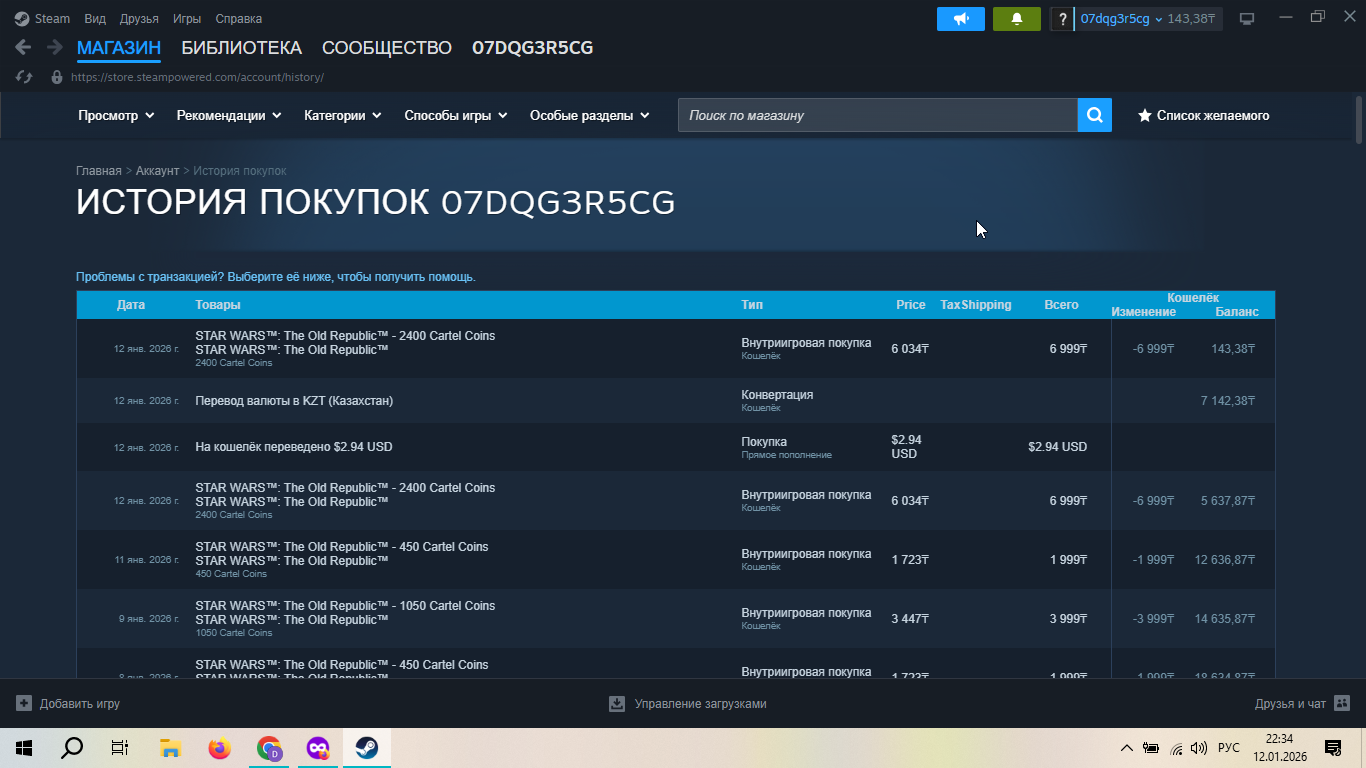
Task: Focus the store search input field
Action: 878,115
